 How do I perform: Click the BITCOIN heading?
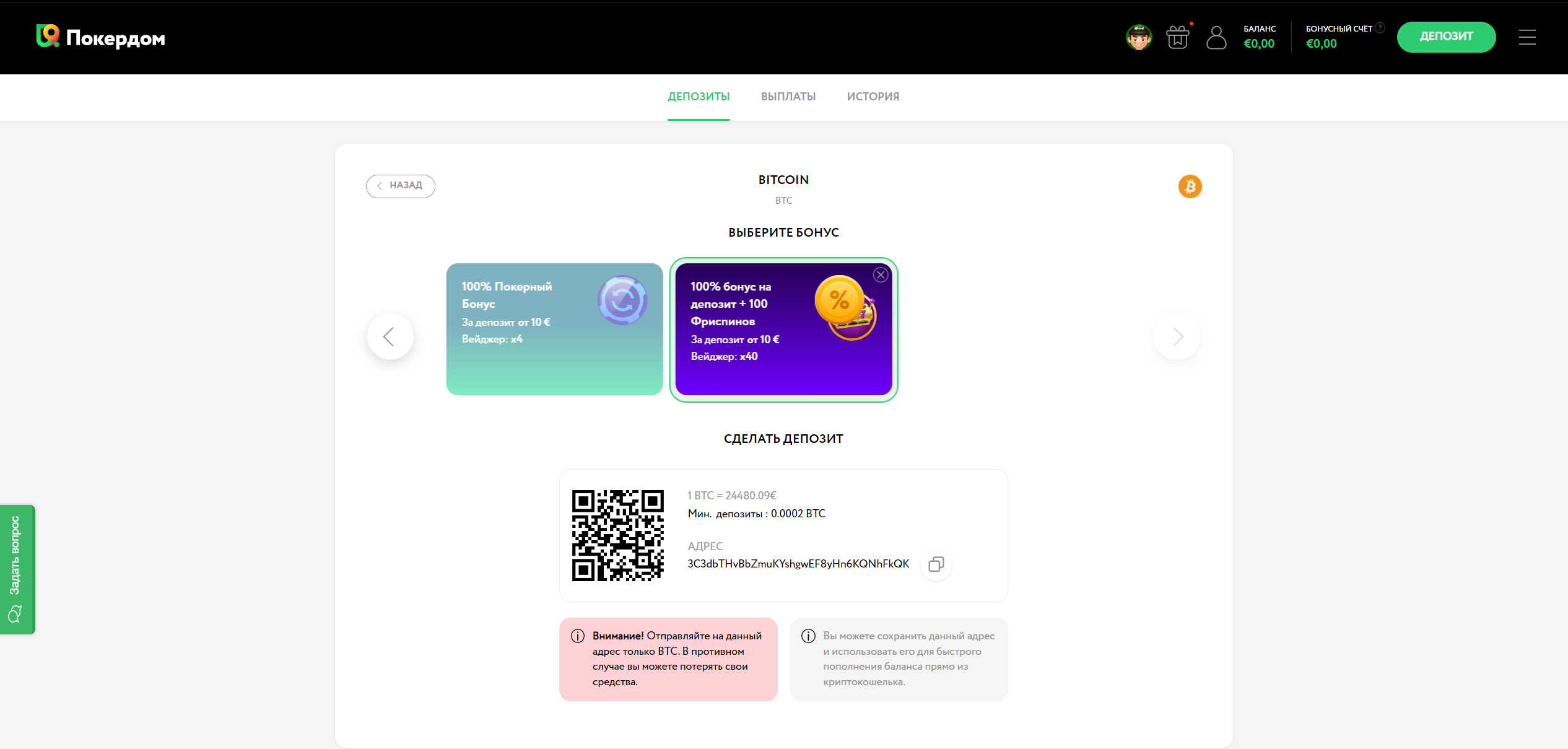click(x=783, y=180)
